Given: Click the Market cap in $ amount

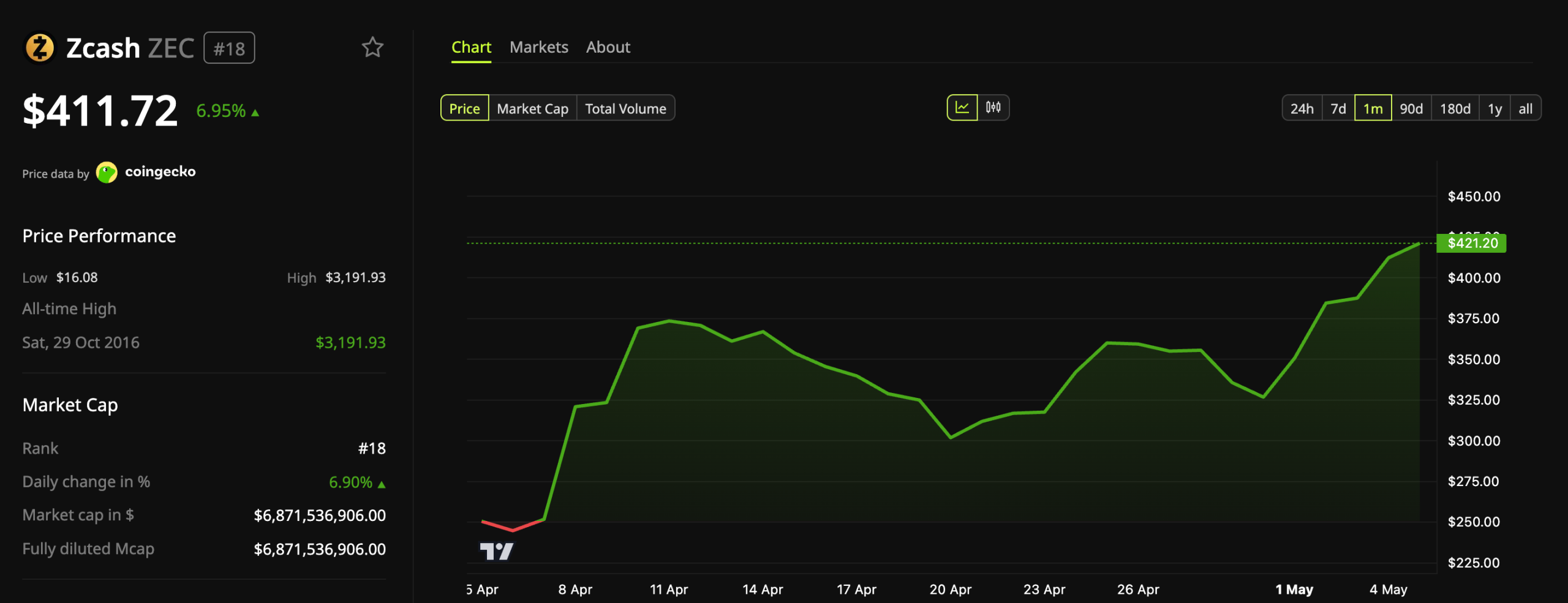Looking at the screenshot, I should [320, 515].
